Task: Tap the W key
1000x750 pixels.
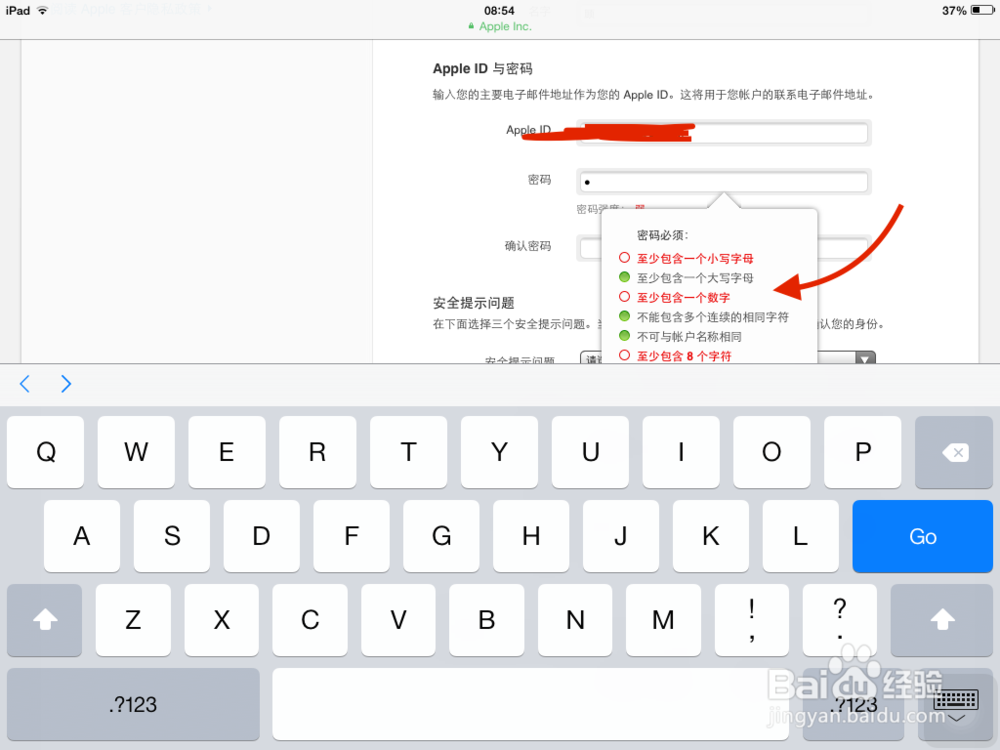Action: (x=136, y=452)
